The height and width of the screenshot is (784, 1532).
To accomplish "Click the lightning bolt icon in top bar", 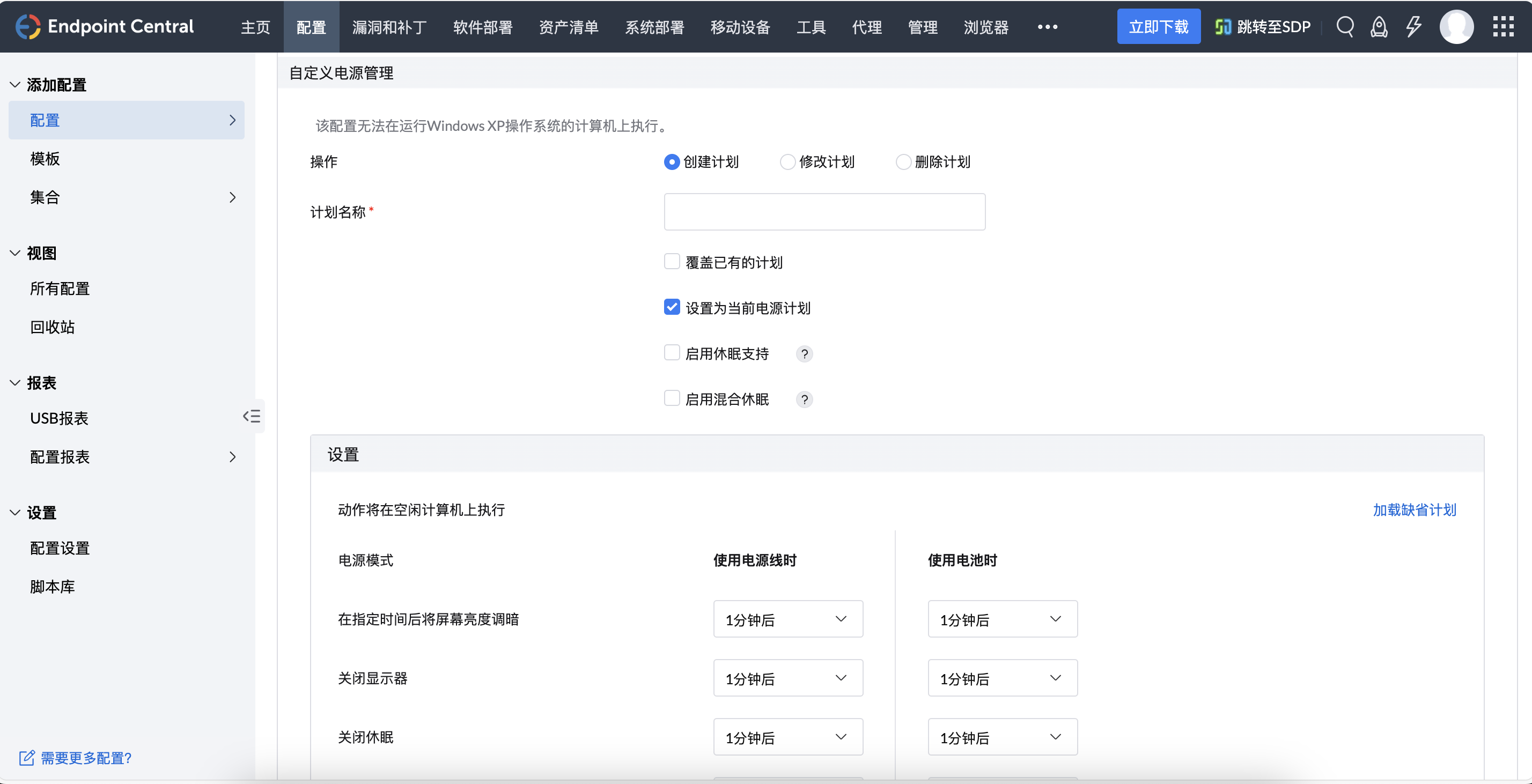I will click(x=1413, y=26).
